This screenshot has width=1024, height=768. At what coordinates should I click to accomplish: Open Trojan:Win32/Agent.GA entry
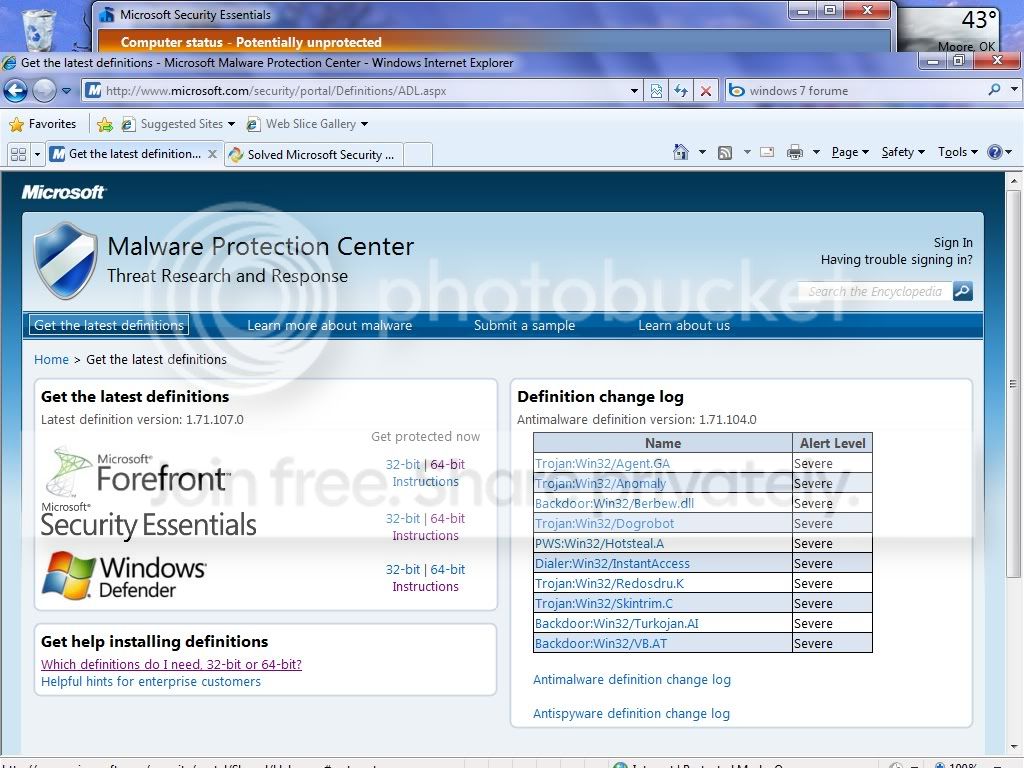pos(602,464)
